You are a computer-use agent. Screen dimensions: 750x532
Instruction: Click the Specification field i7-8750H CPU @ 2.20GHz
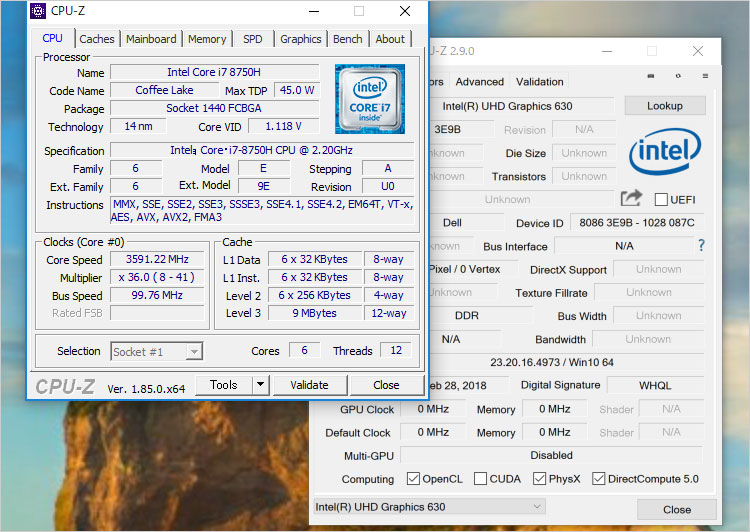pyautogui.click(x=262, y=150)
